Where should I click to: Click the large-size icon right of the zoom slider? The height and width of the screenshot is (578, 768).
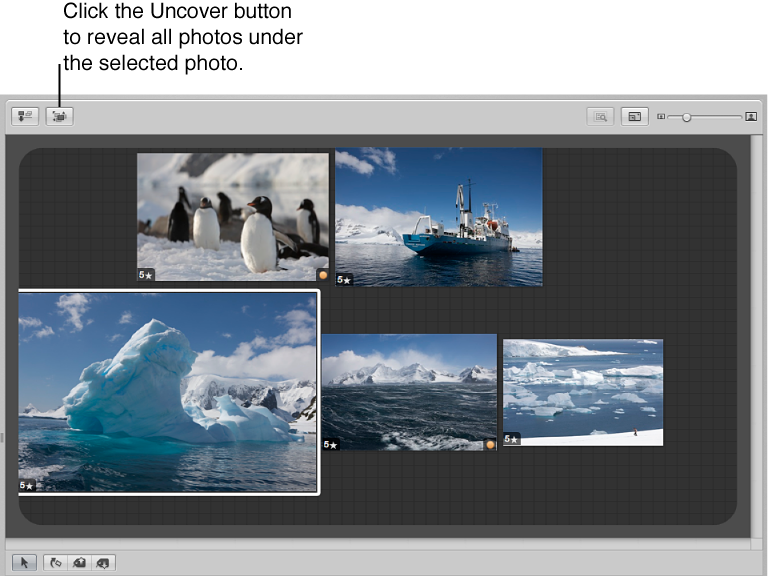pyautogui.click(x=750, y=117)
